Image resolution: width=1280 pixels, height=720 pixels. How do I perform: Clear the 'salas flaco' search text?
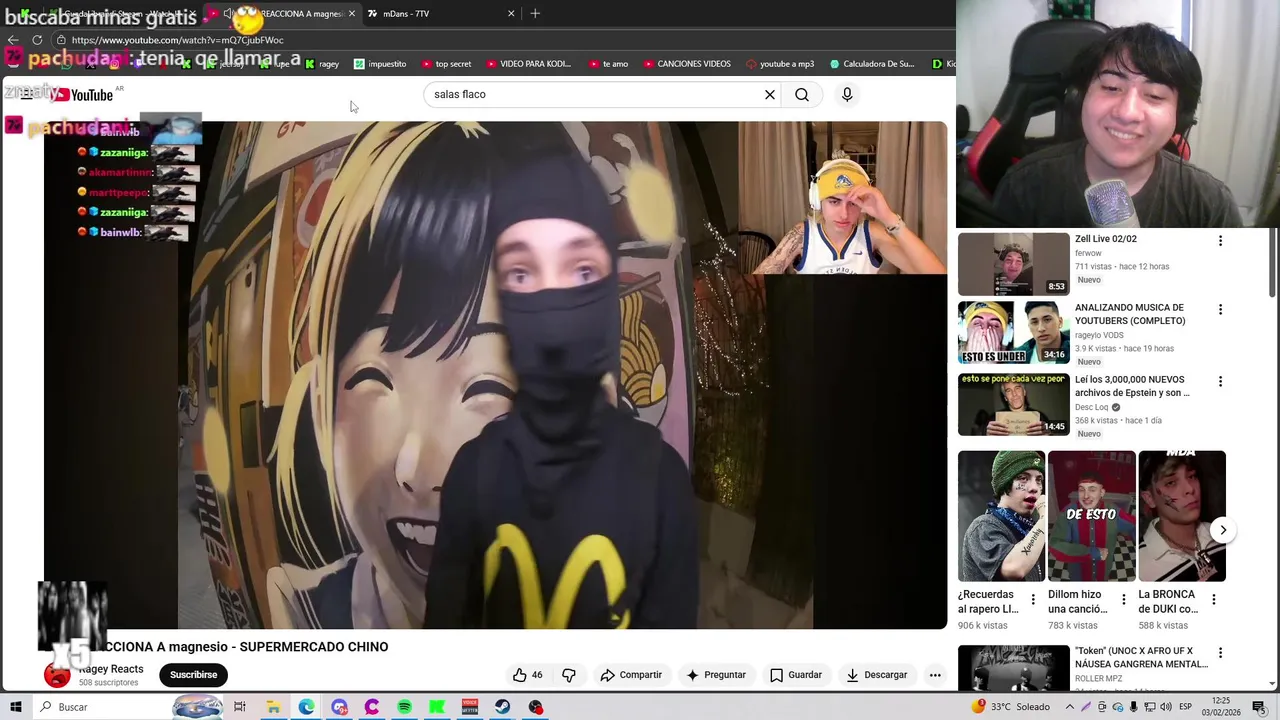pos(770,95)
